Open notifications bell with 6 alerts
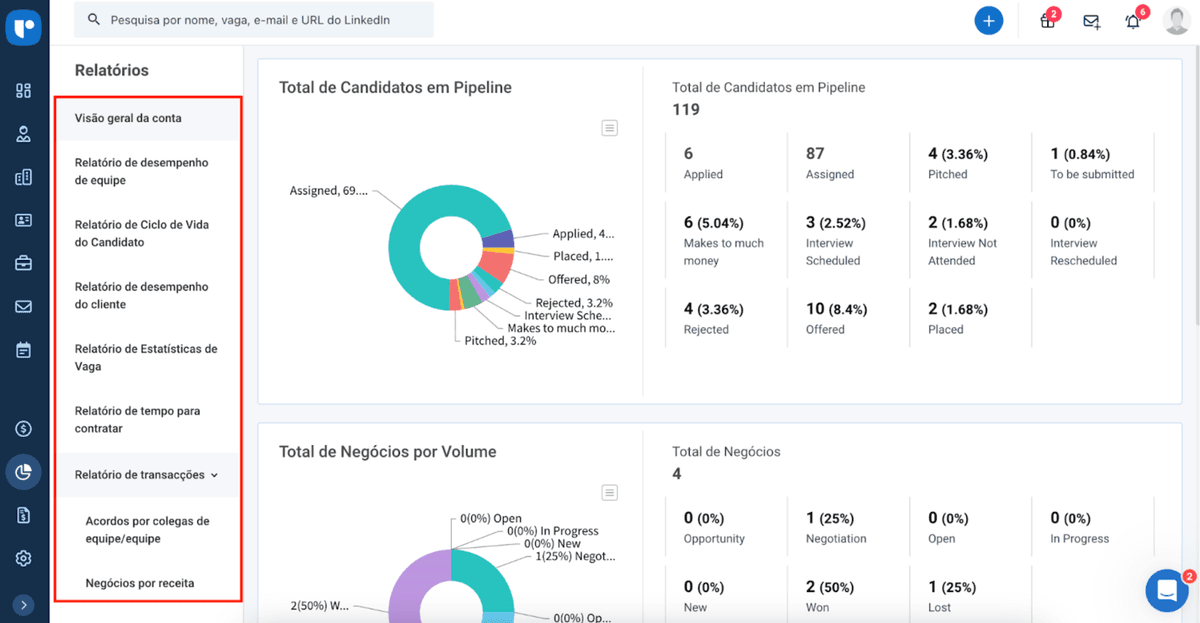The height and width of the screenshot is (623, 1200). 1133,20
